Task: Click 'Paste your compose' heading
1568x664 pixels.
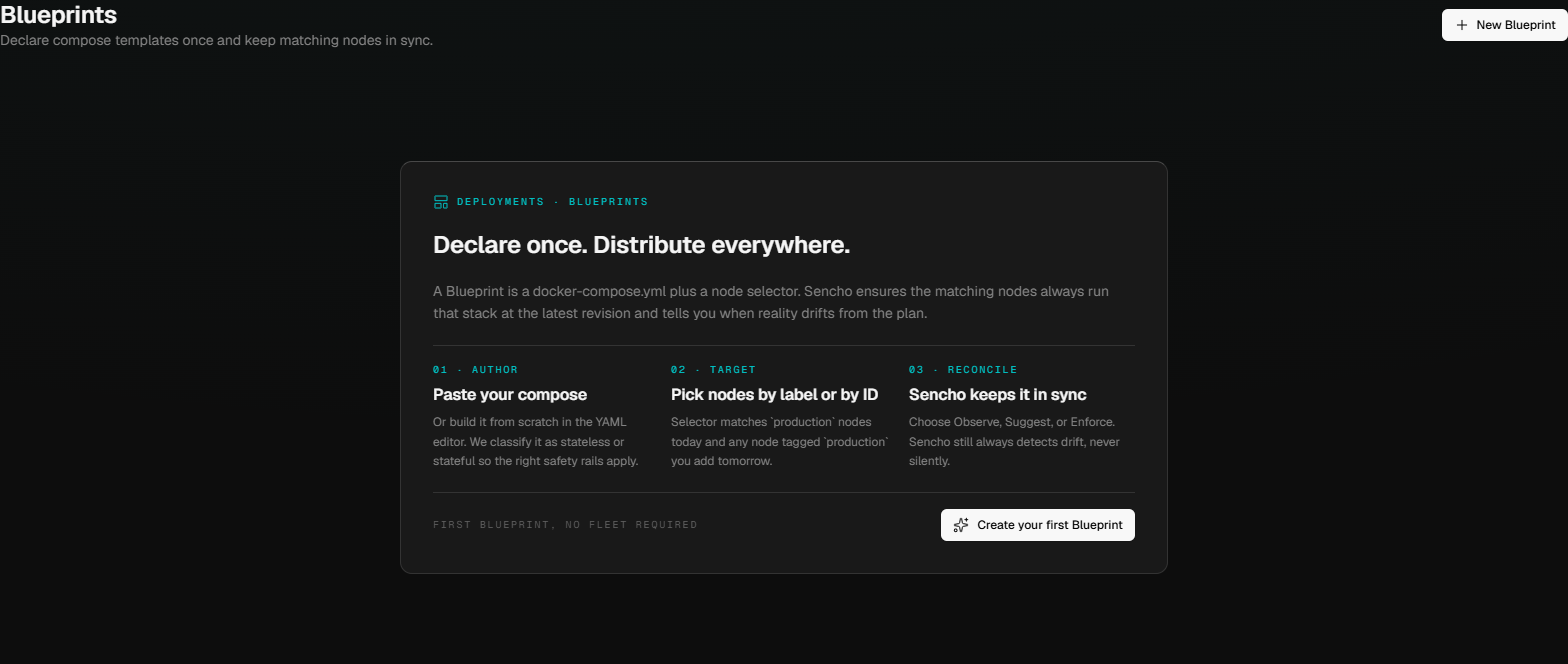Action: tap(510, 395)
